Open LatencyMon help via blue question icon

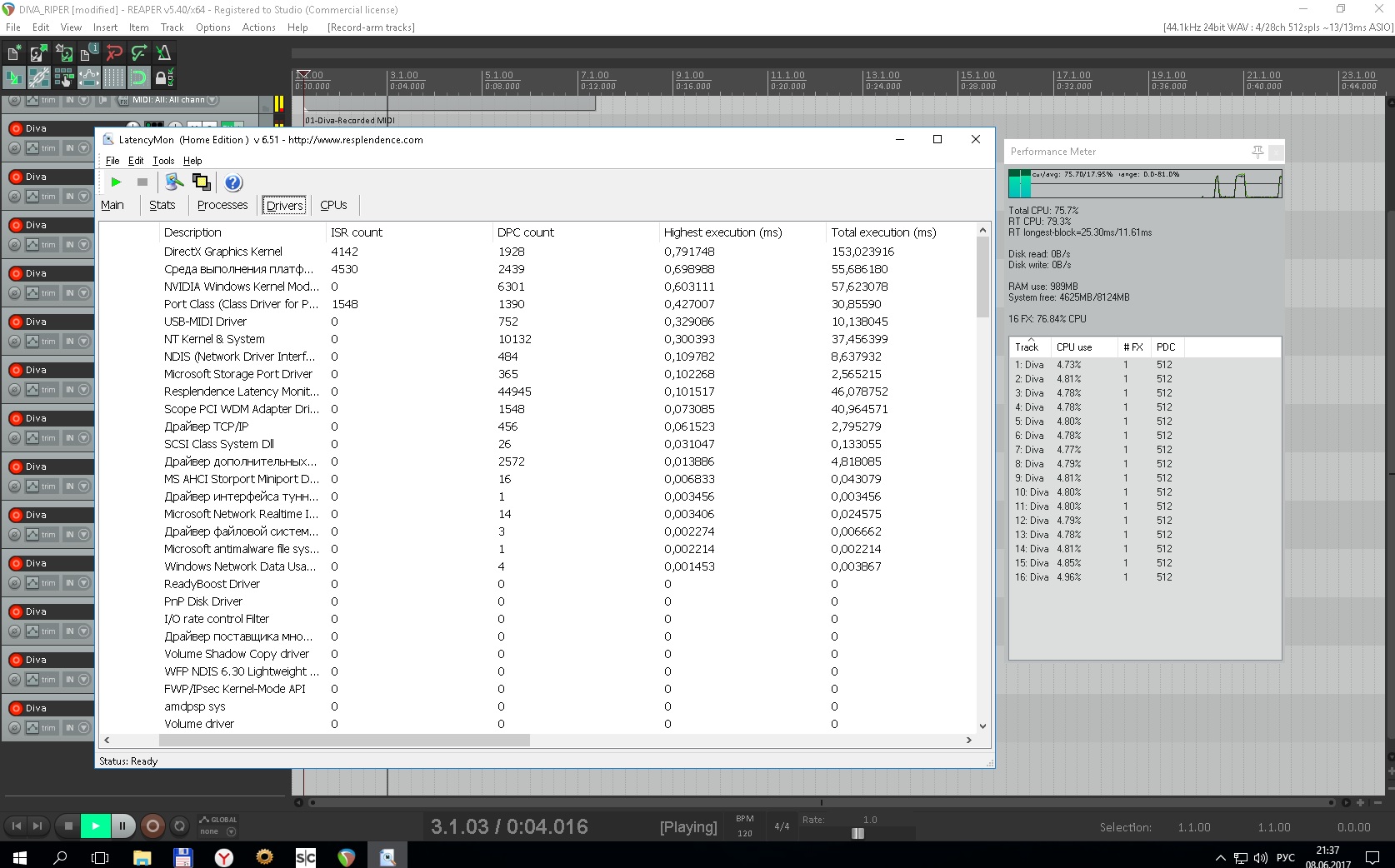pos(233,182)
